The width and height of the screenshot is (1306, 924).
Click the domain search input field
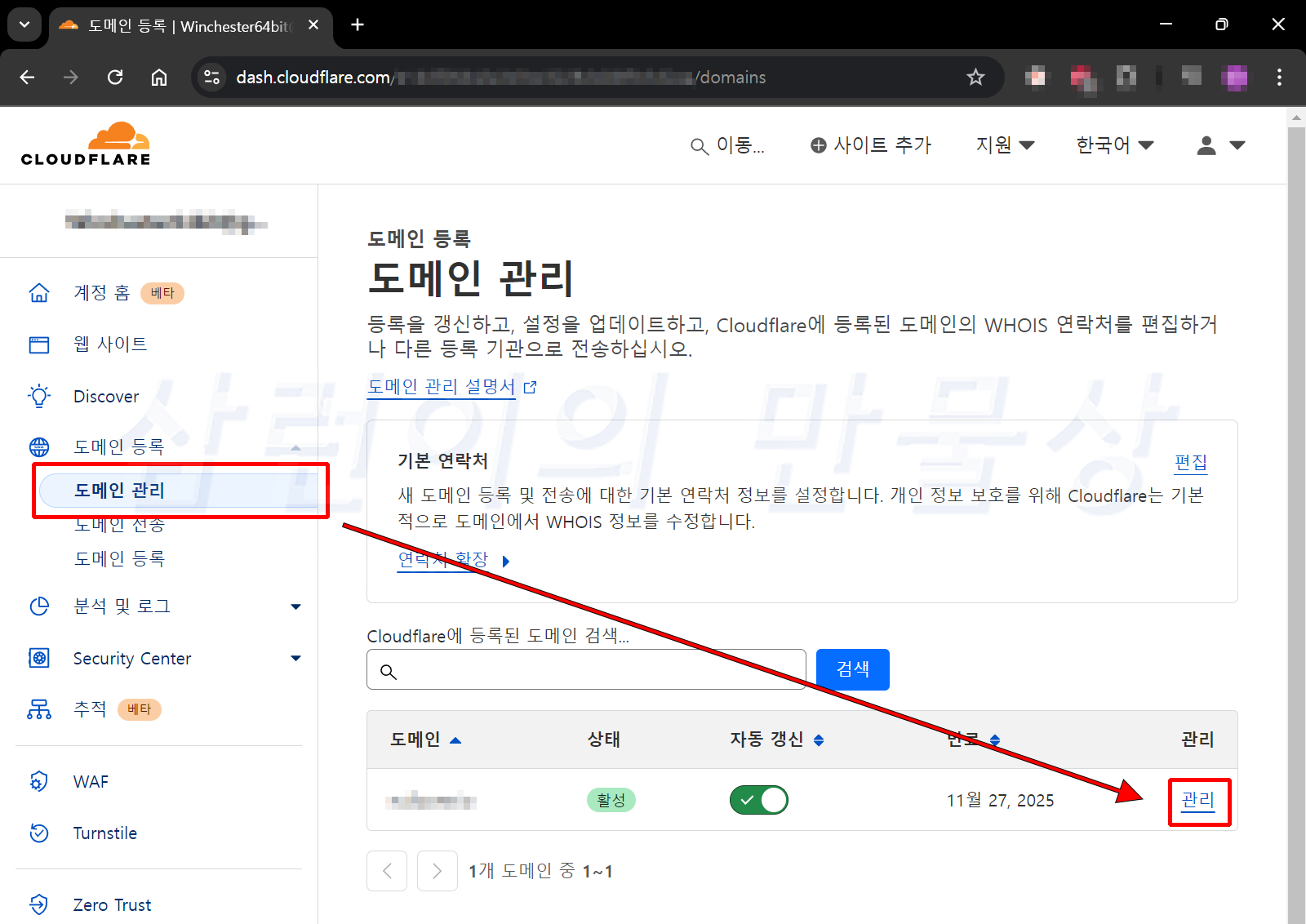586,669
